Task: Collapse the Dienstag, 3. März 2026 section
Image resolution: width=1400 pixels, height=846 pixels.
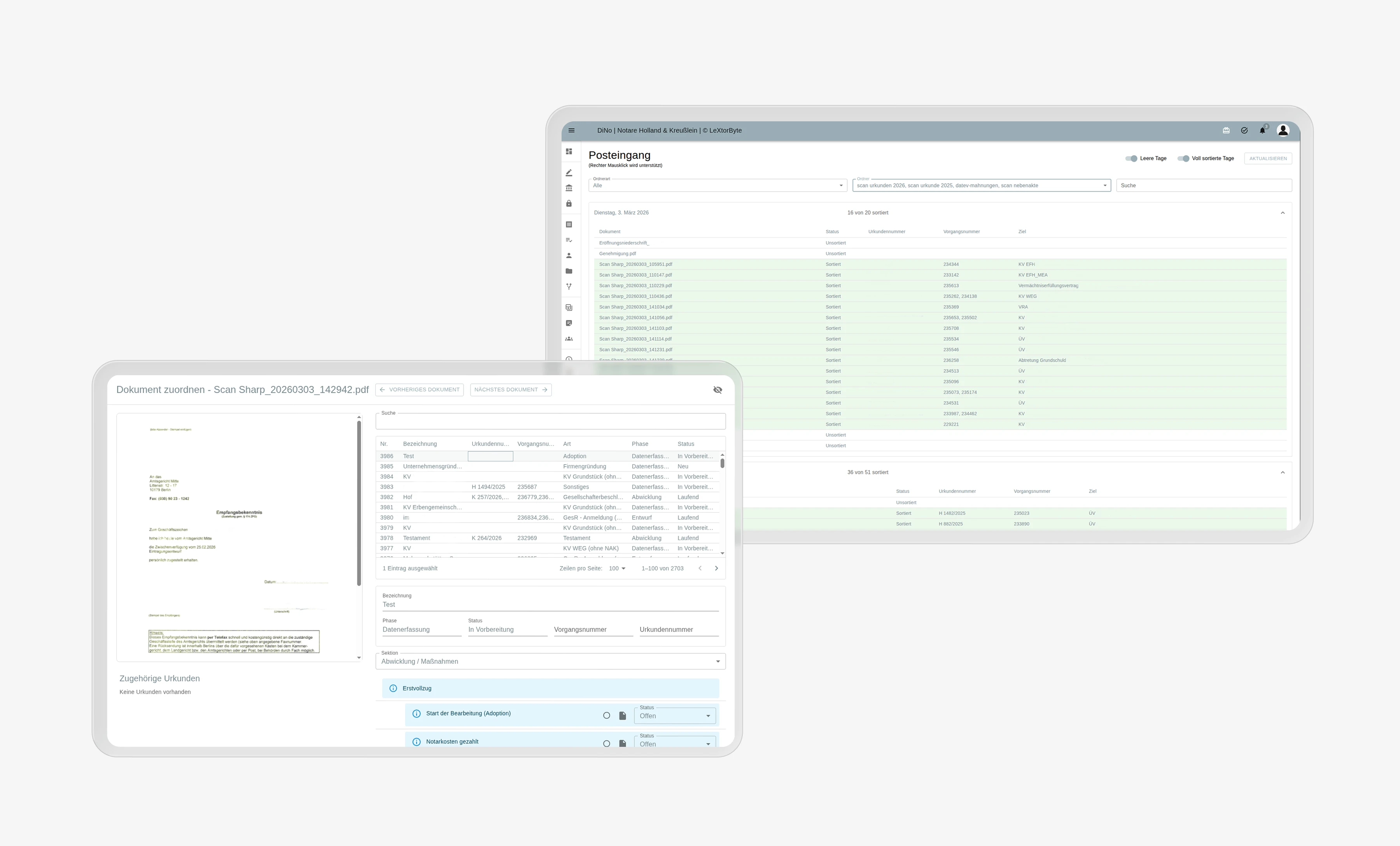Action: click(x=1283, y=213)
